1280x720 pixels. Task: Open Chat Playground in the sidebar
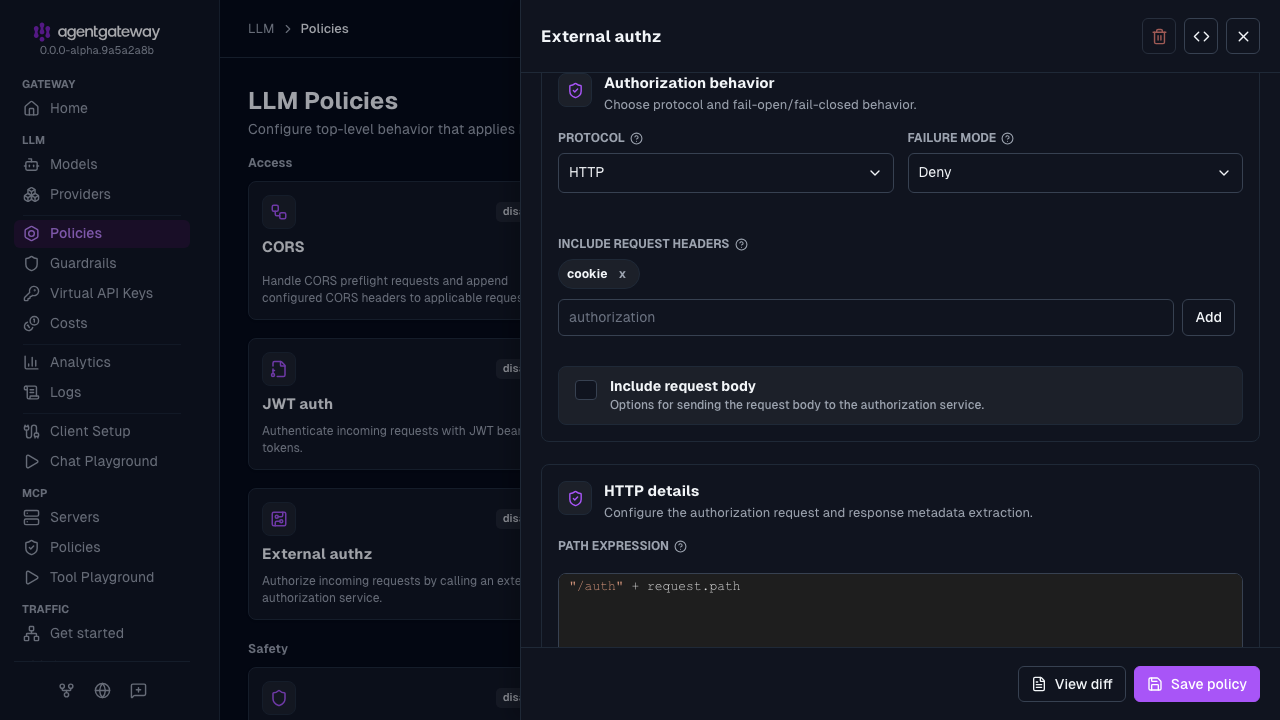(102, 461)
